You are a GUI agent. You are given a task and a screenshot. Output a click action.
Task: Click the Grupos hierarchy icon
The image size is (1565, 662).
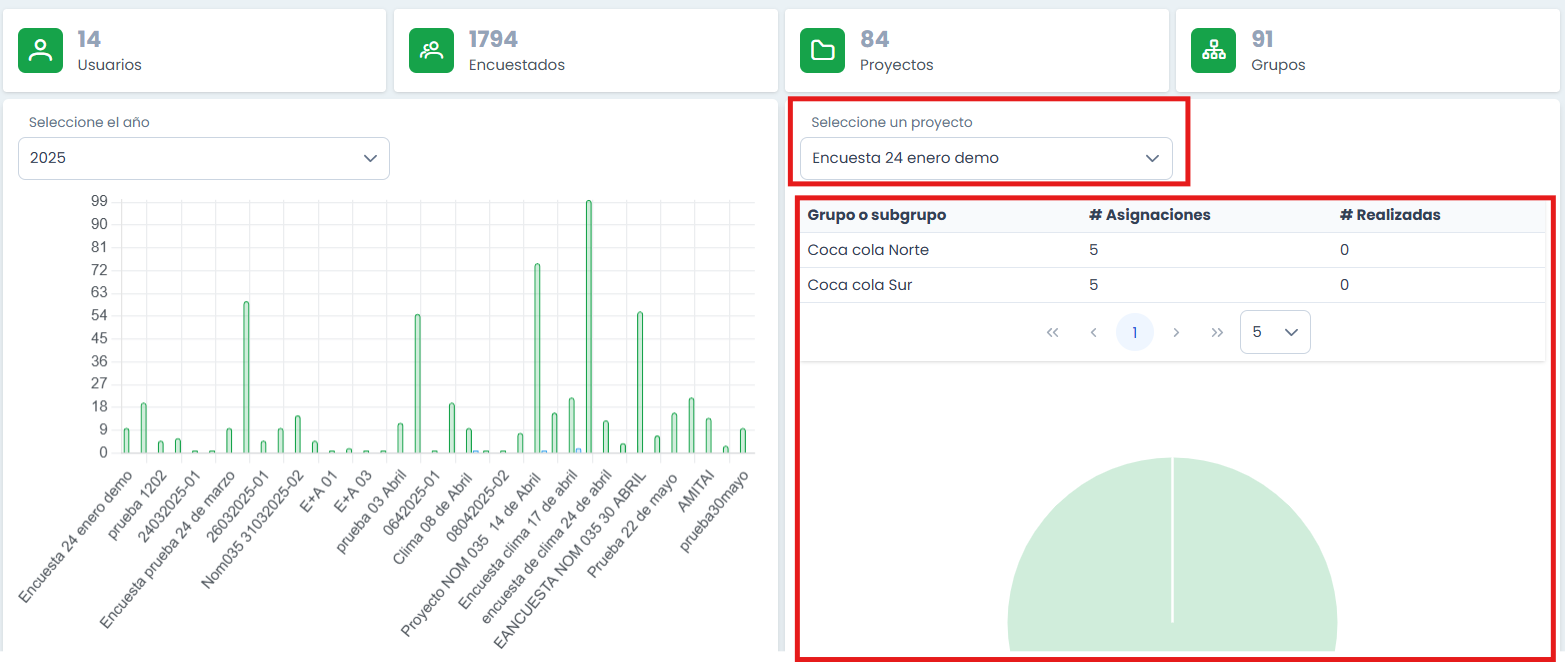[1214, 51]
